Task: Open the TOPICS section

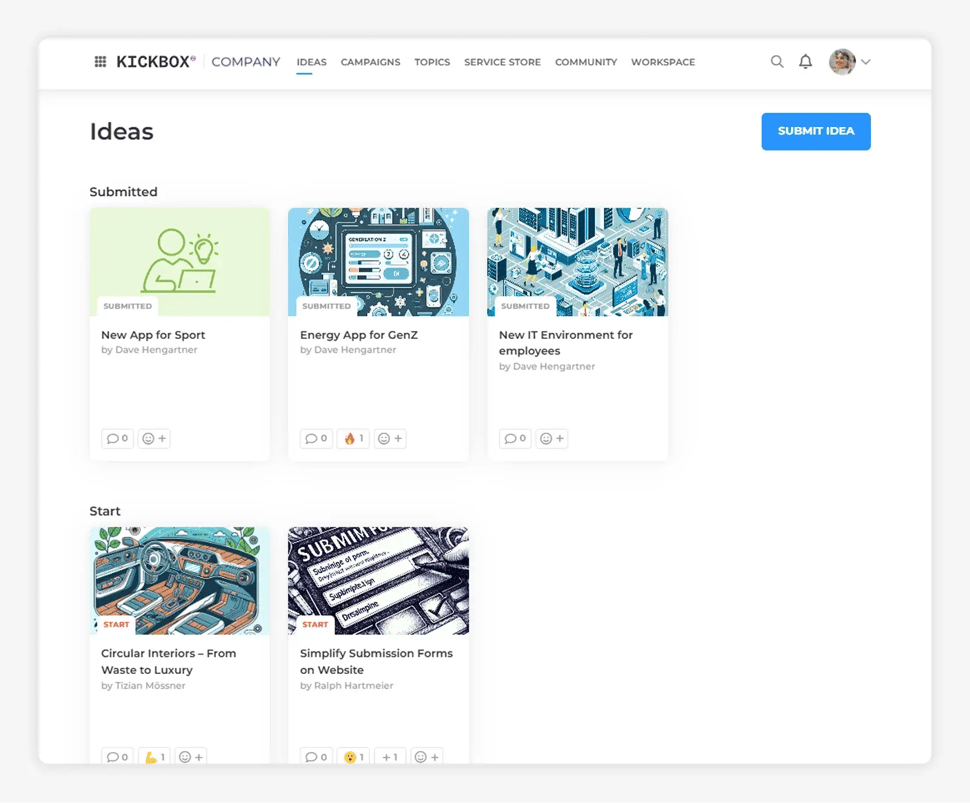Action: (432, 62)
